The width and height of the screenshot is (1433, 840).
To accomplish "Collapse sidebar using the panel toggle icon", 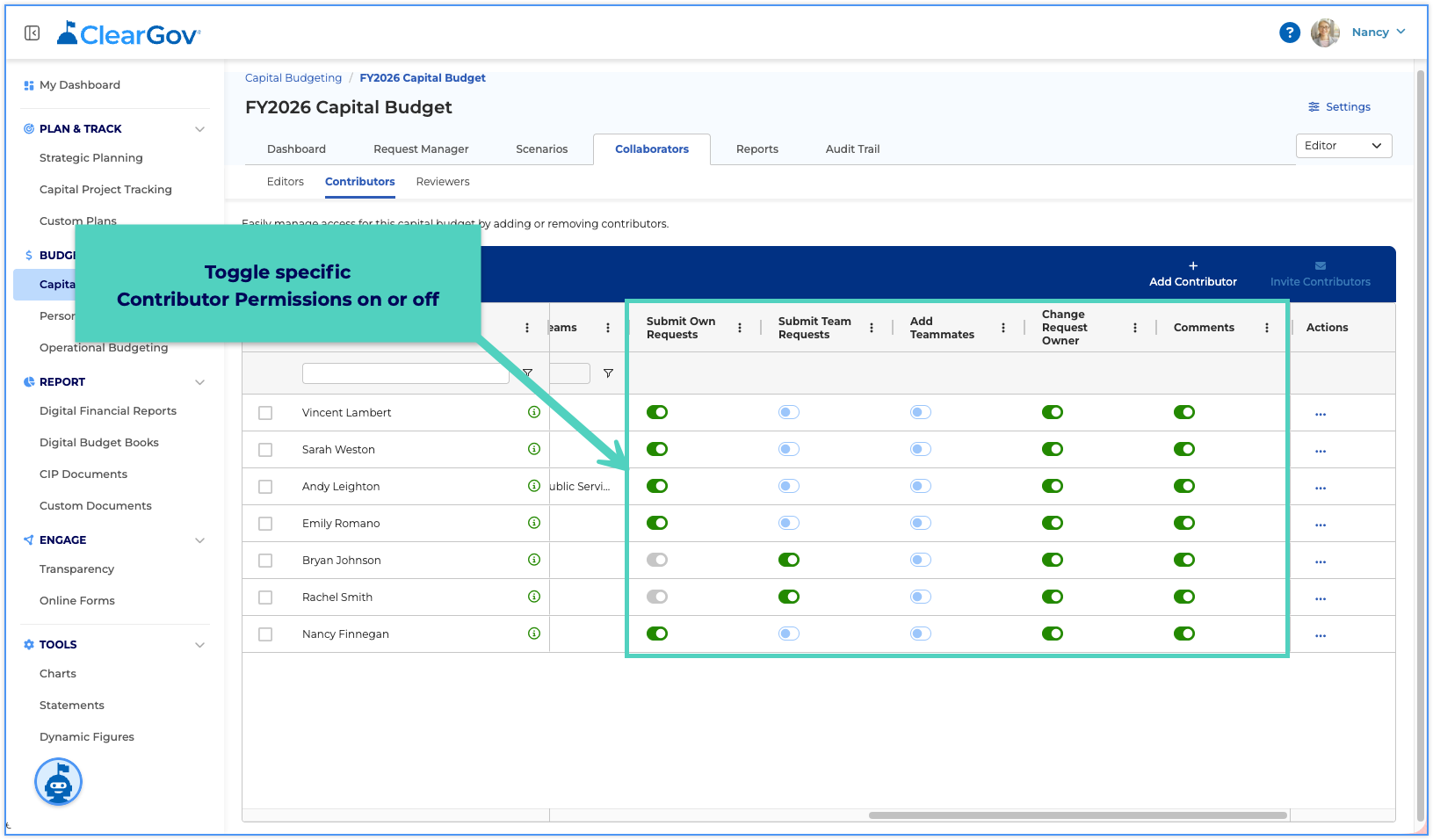I will click(33, 33).
